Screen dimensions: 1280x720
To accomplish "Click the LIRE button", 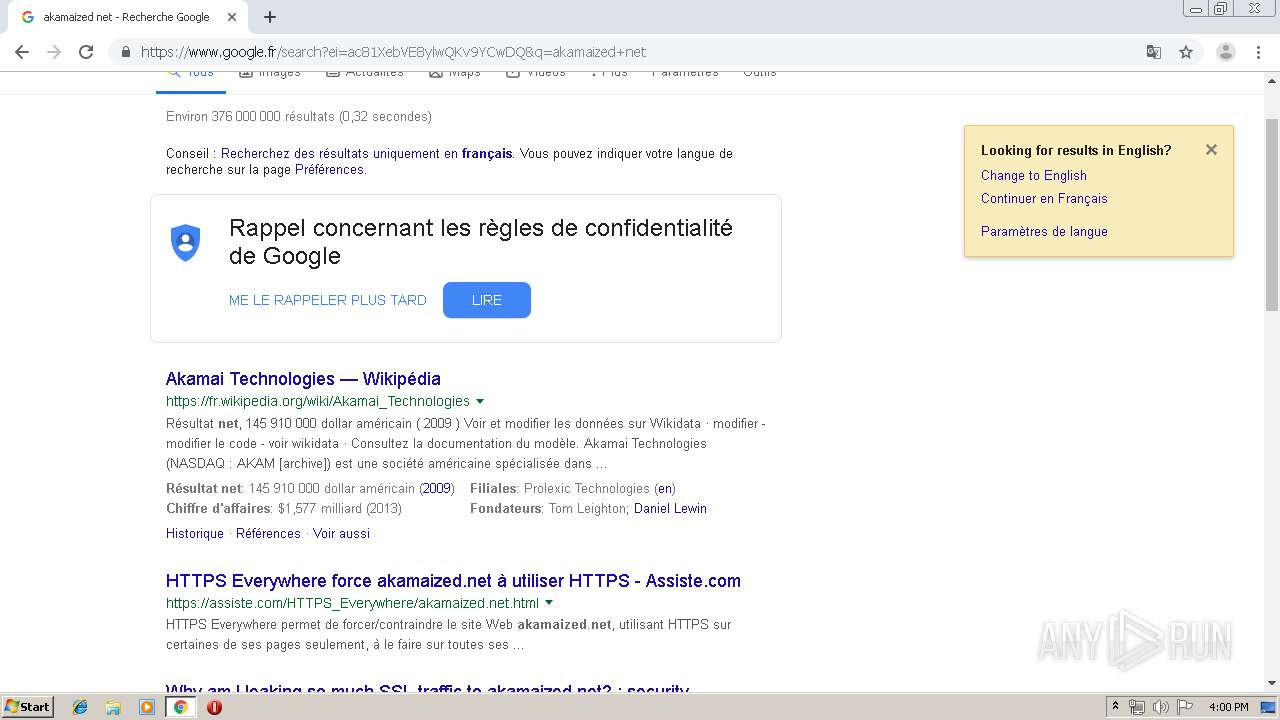I will pos(487,300).
